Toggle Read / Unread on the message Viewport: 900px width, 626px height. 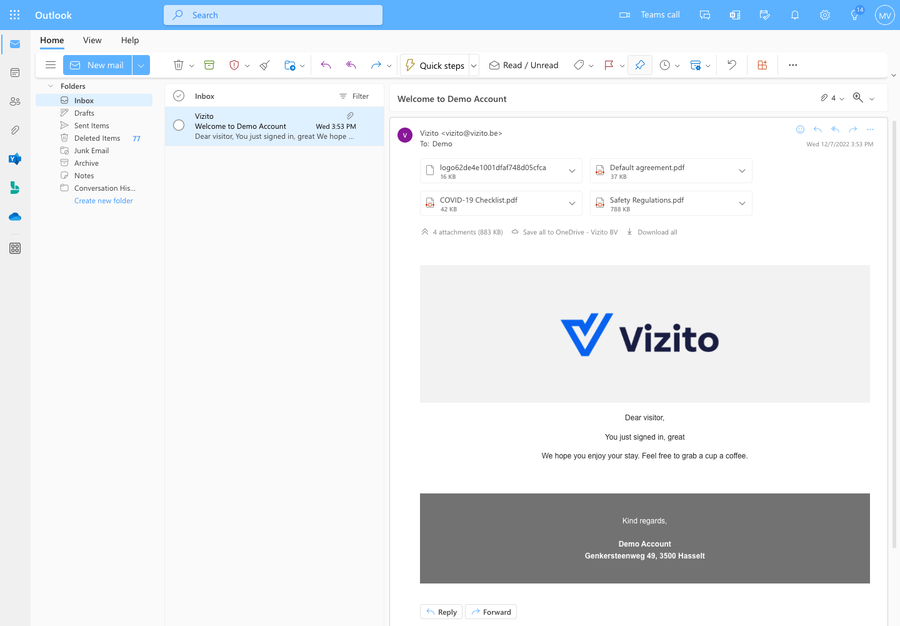523,64
